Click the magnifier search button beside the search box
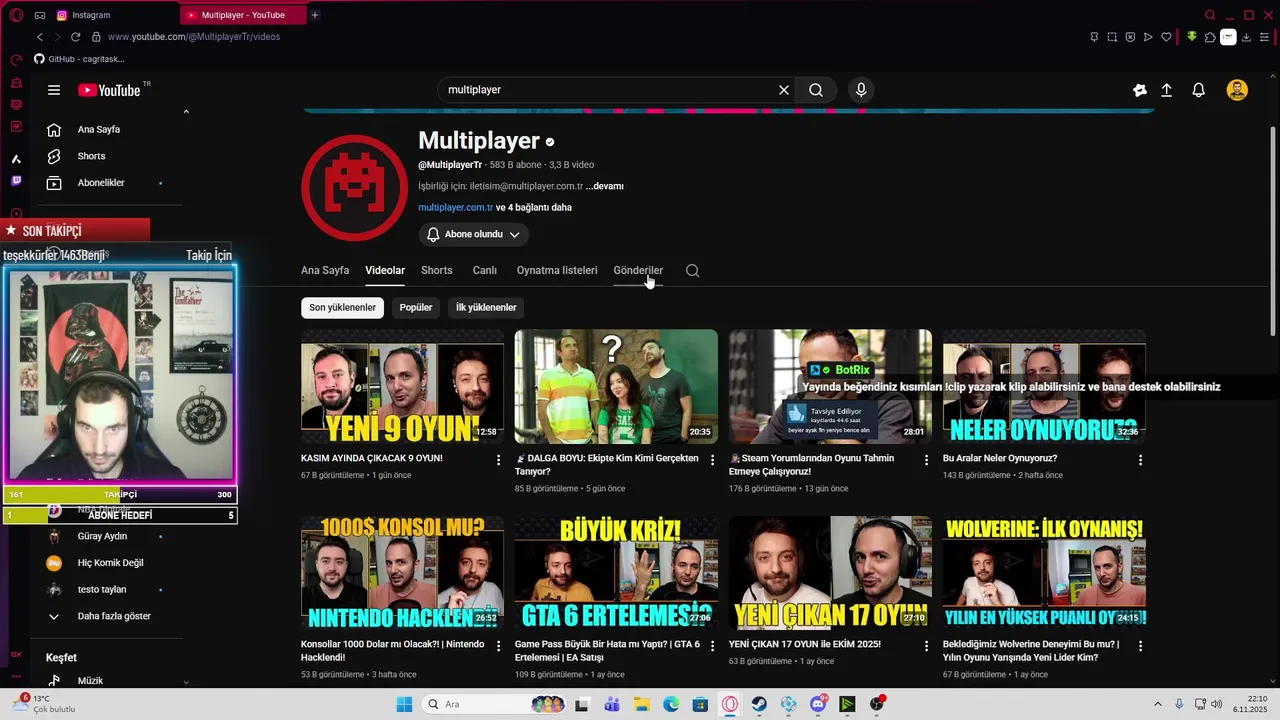Screen dimensions: 1280x720 click(816, 90)
